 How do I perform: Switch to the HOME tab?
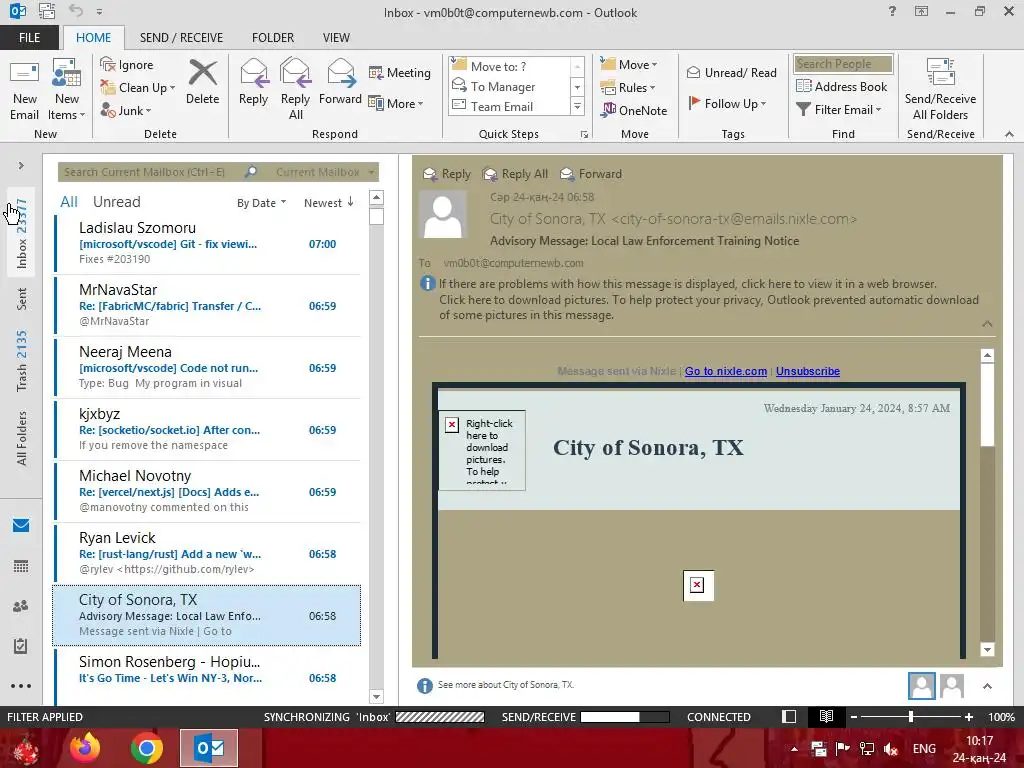[x=93, y=37]
